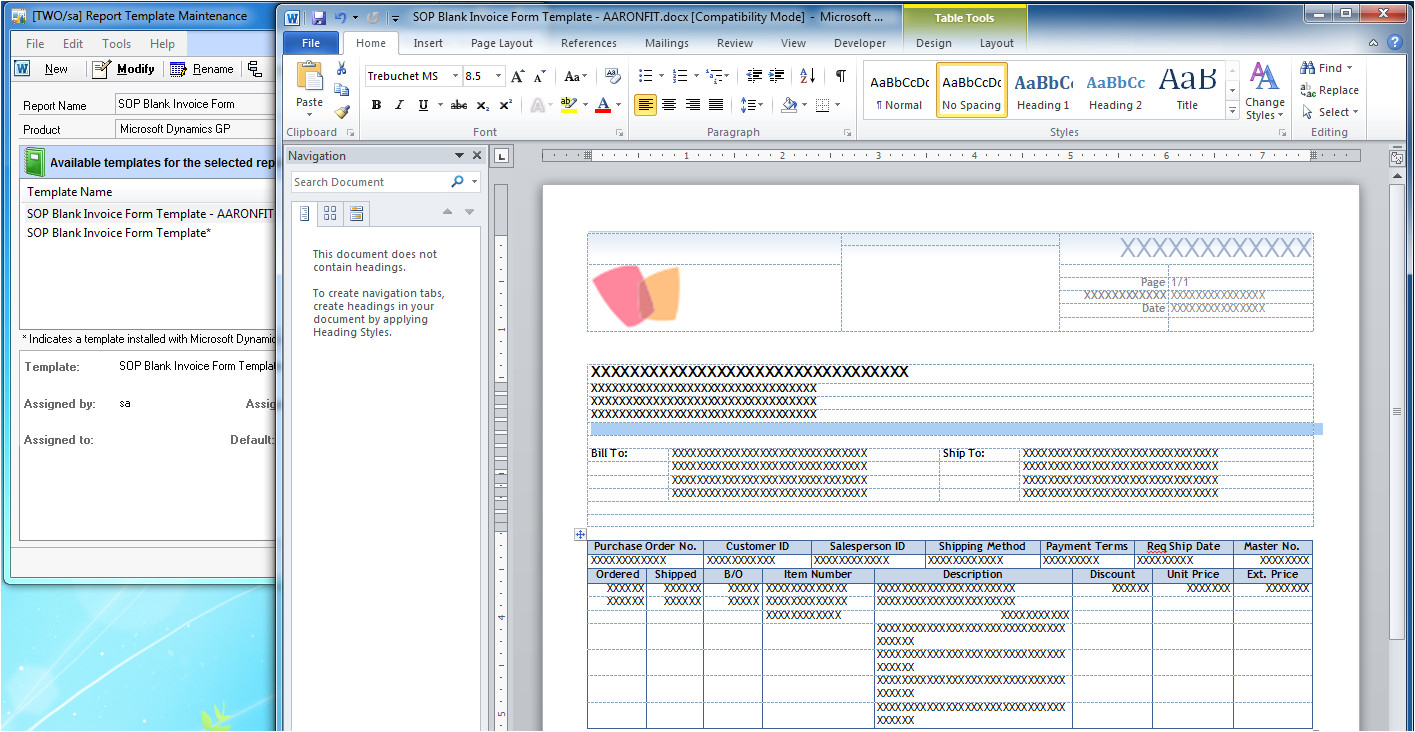Save the document from the Quick Access Toolbar

[319, 17]
